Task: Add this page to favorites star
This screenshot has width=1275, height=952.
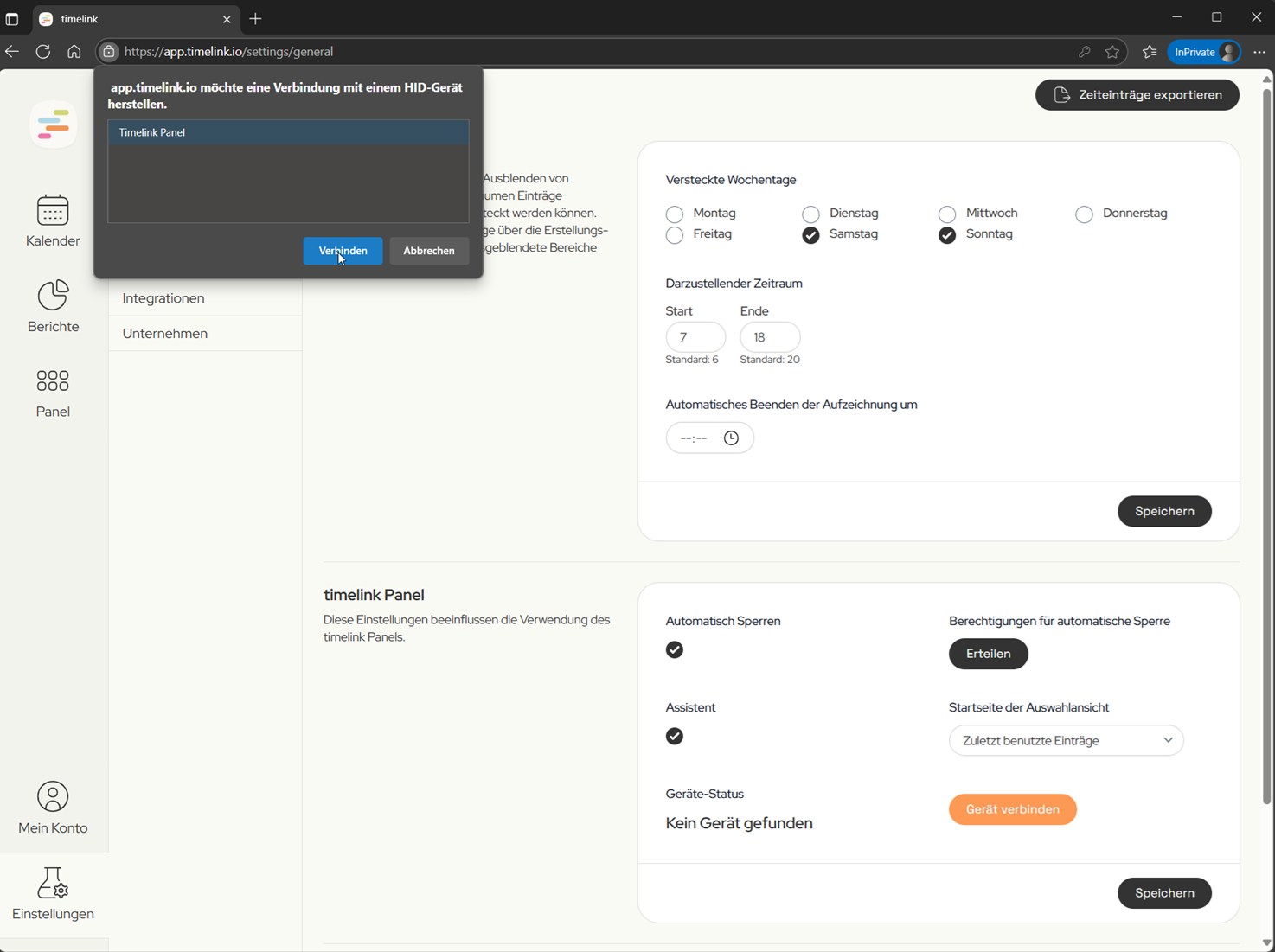Action: tap(1112, 52)
